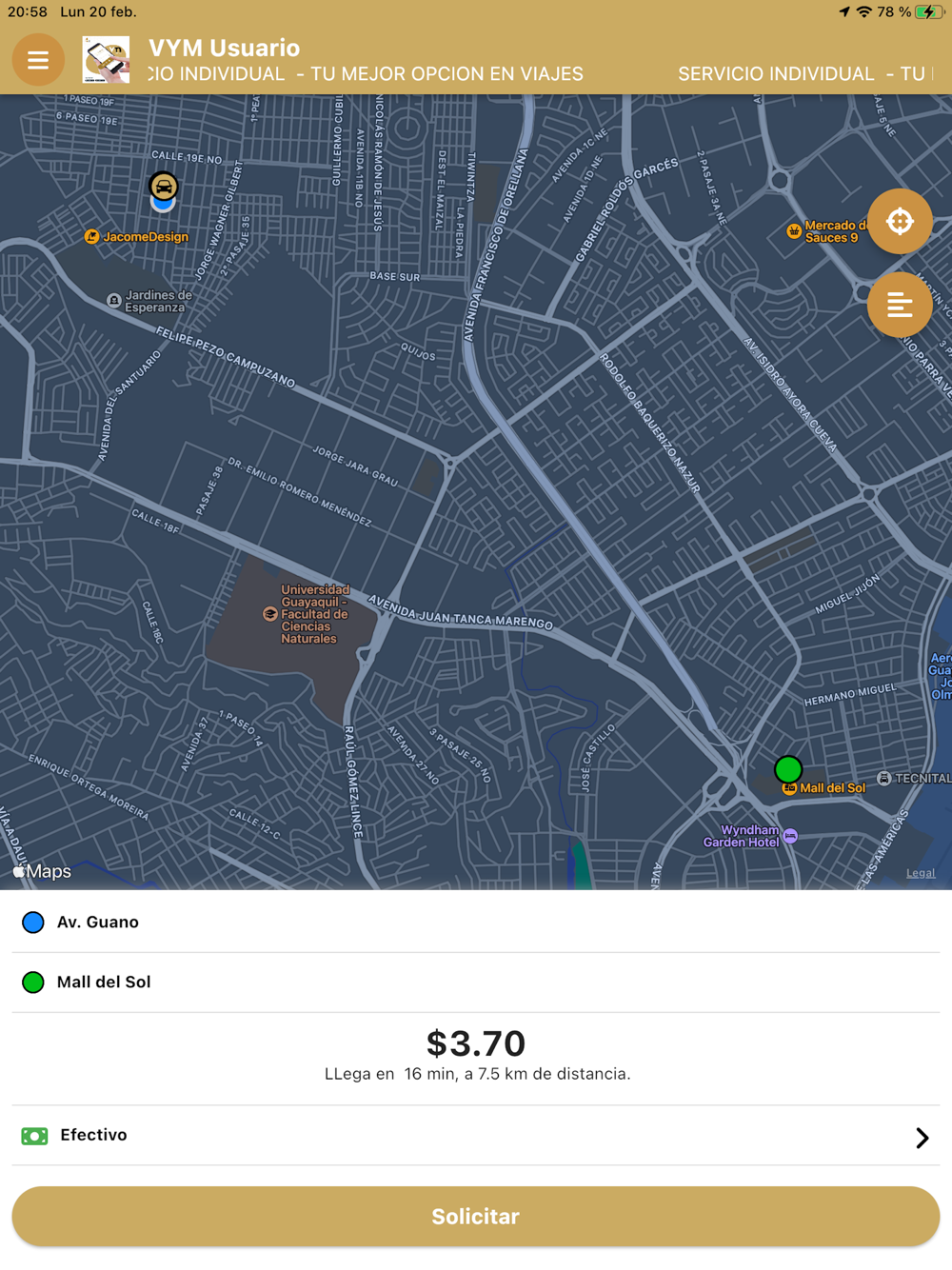Screen dimensions: 952x1270
Task: Tap the chevron on Efectivo row
Action: 922,1138
